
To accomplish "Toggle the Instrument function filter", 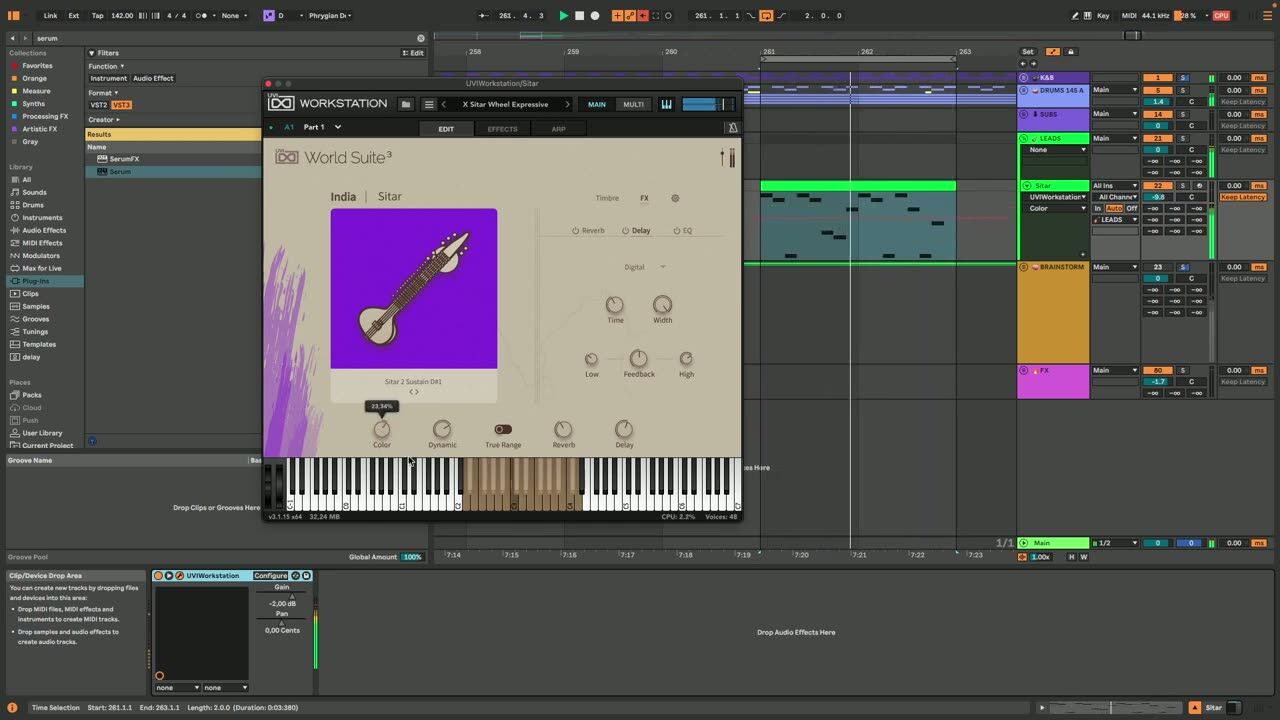I will click(x=108, y=78).
